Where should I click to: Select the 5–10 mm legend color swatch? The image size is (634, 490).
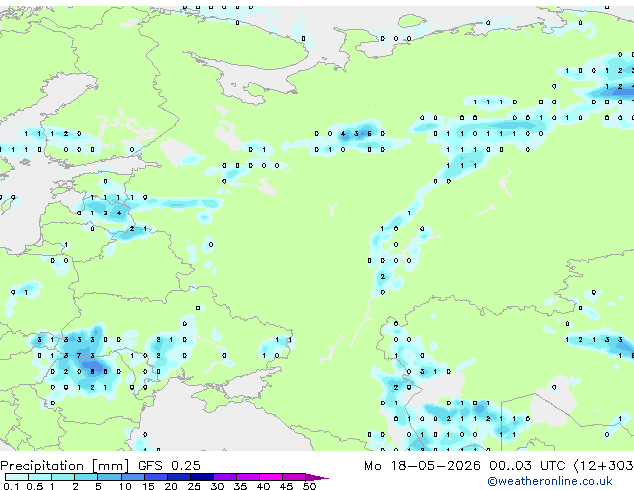tap(110, 477)
